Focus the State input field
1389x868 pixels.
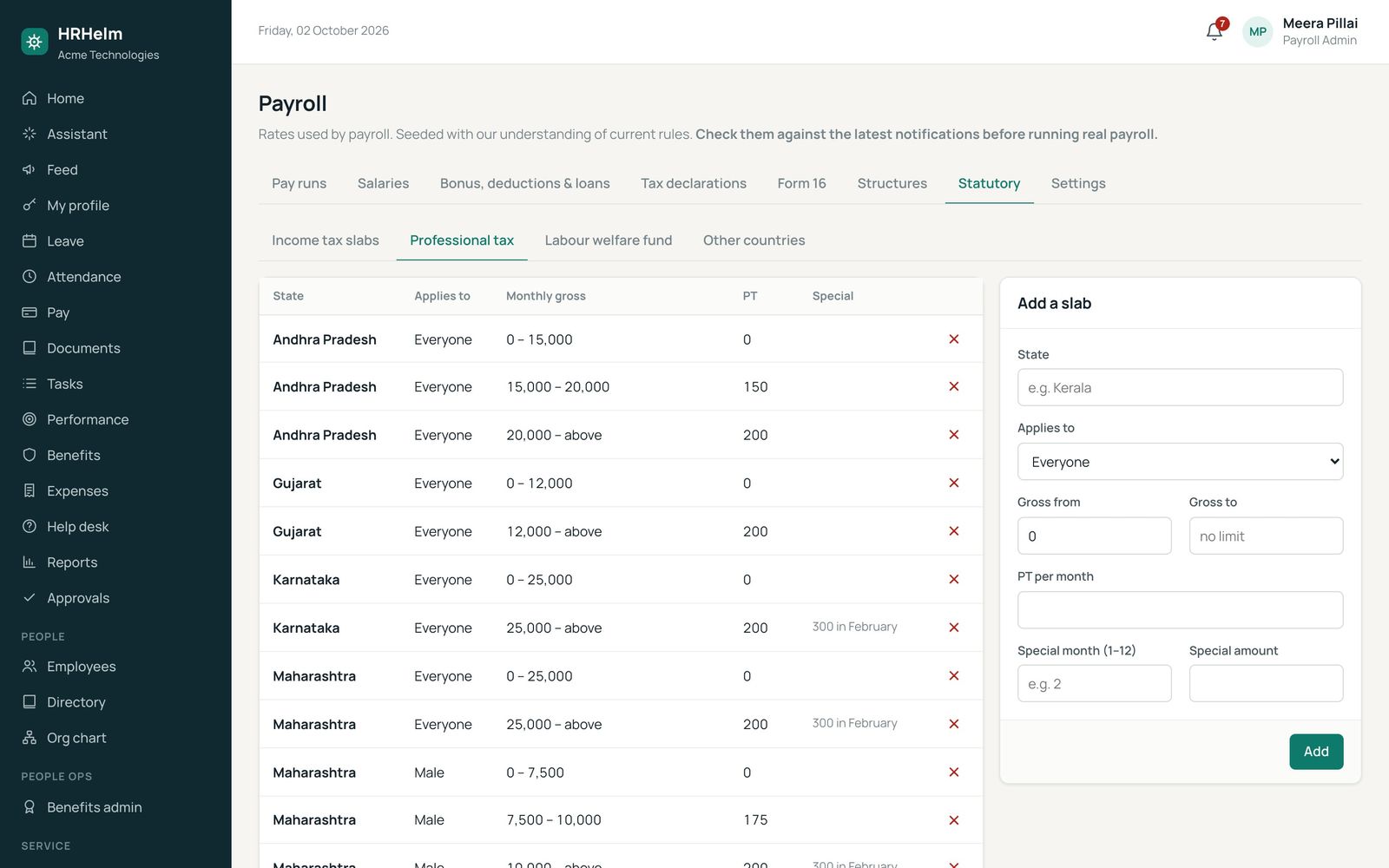tap(1180, 387)
